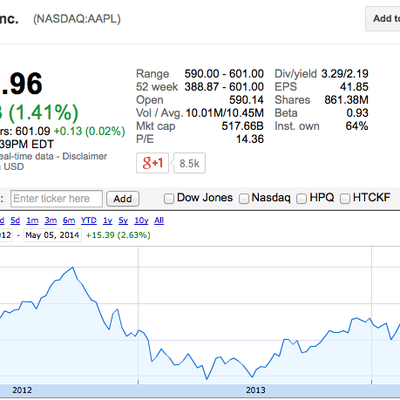The height and width of the screenshot is (400, 400).
Task: Click the 2013 label on timeline bar
Action: [256, 390]
